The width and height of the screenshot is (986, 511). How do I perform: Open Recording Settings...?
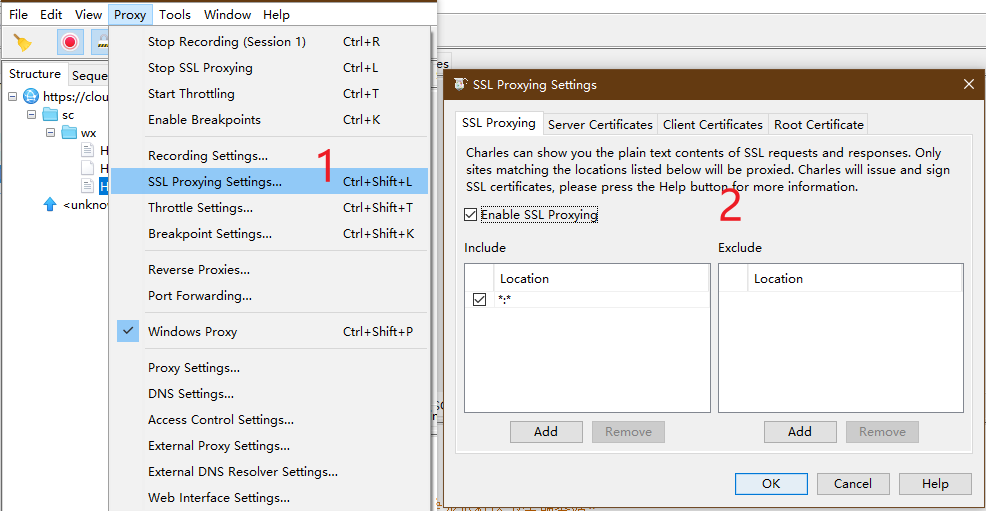[270, 155]
